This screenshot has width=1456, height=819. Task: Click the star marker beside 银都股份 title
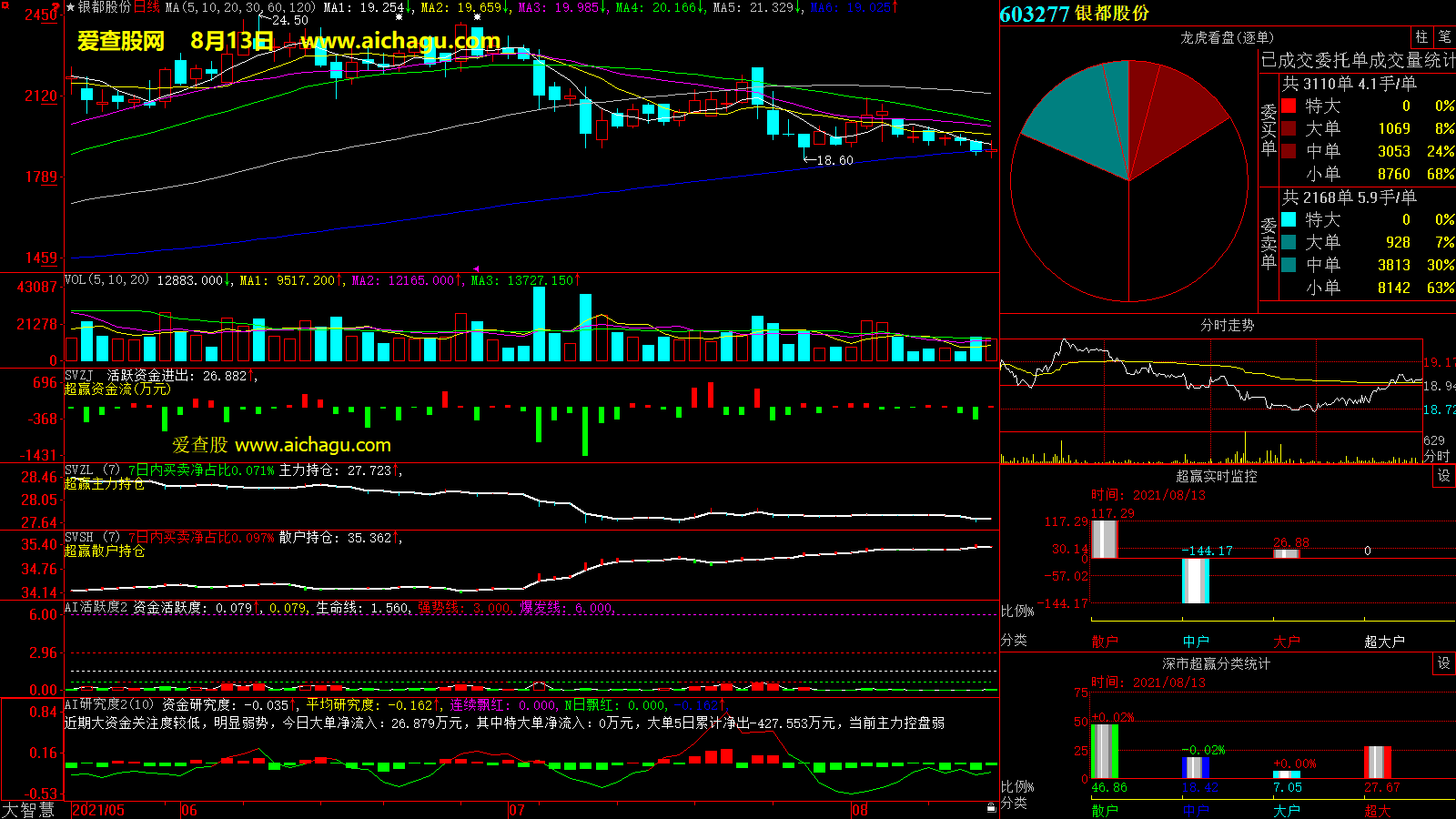(x=71, y=7)
